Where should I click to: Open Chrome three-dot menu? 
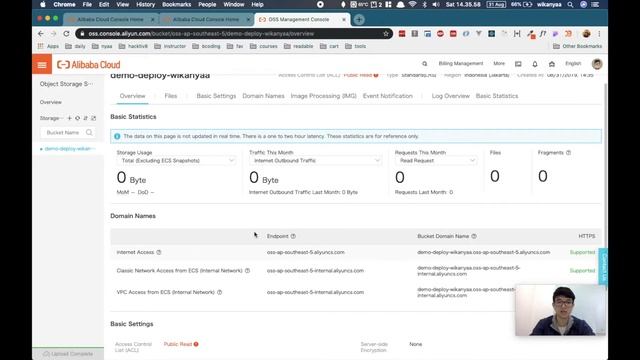599,33
